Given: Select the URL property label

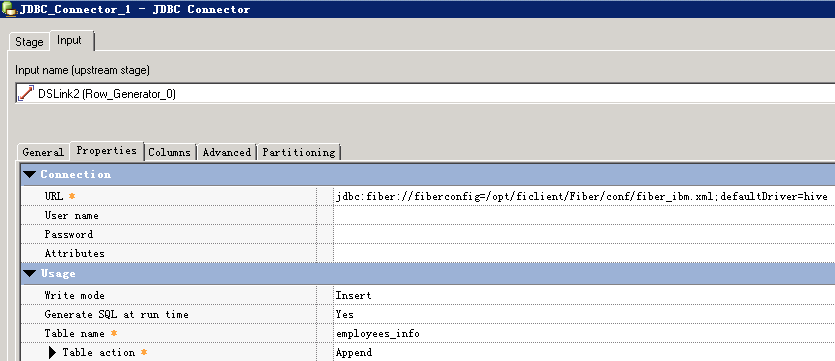Looking at the screenshot, I should pyautogui.click(x=54, y=196).
